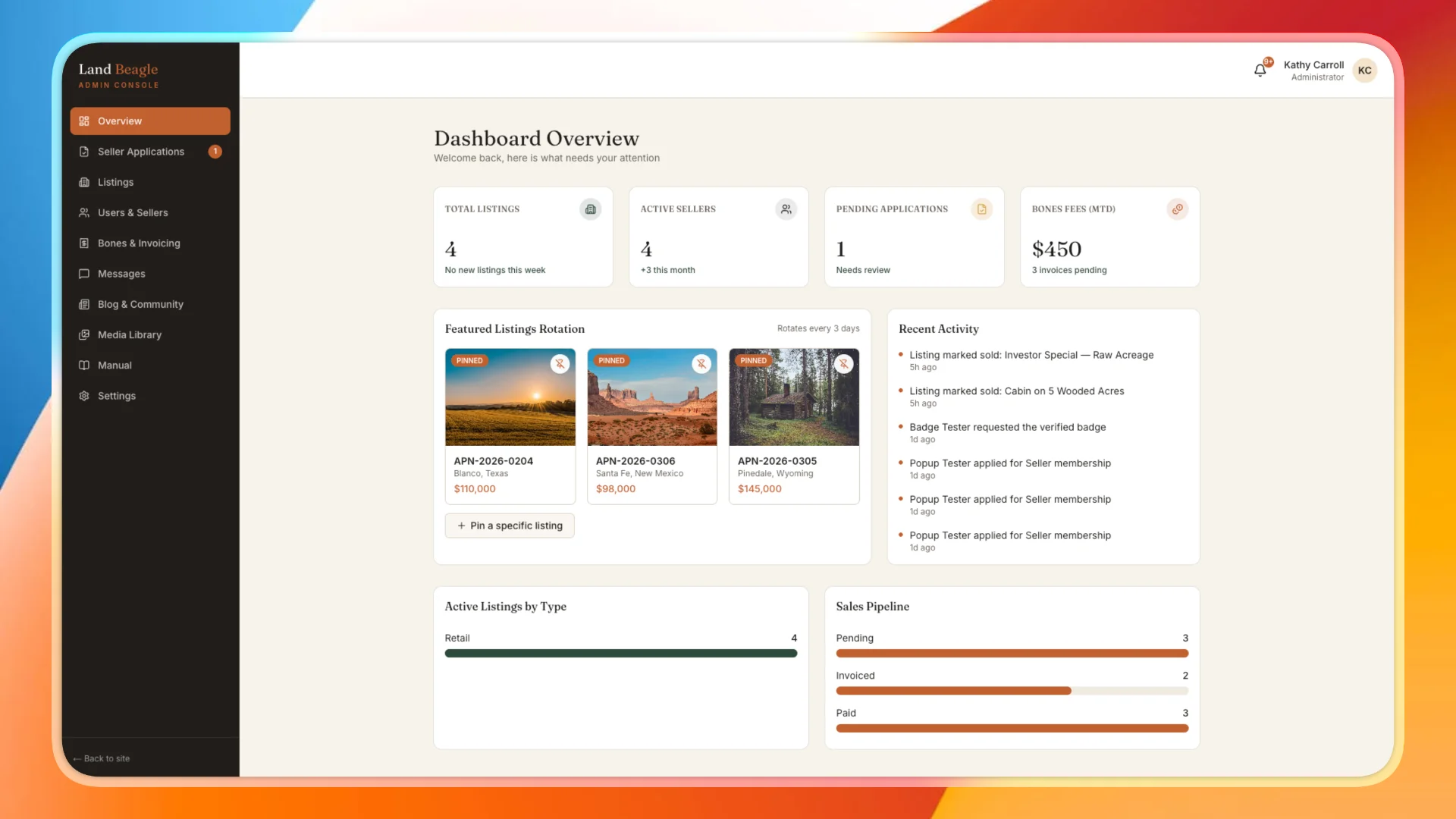Click the Active Sellers people icon
Screen dimensions: 1456x819
click(x=786, y=209)
